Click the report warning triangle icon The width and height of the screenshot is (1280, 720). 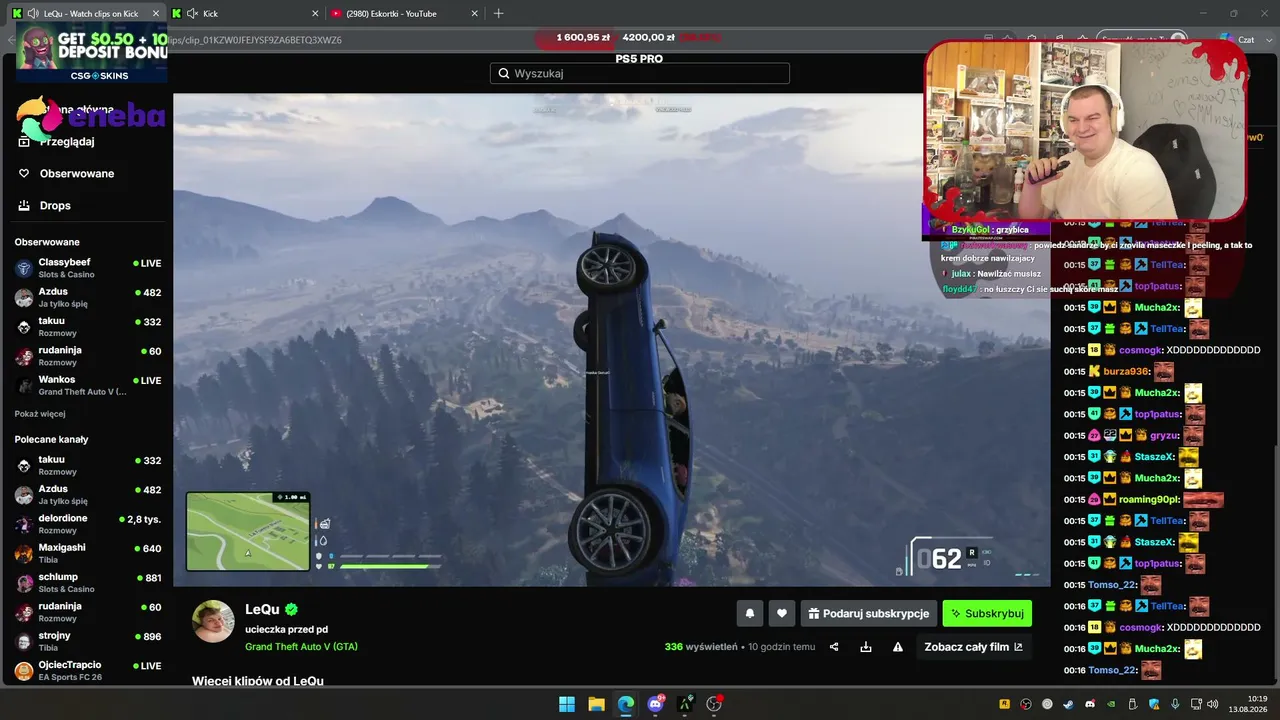click(x=898, y=647)
